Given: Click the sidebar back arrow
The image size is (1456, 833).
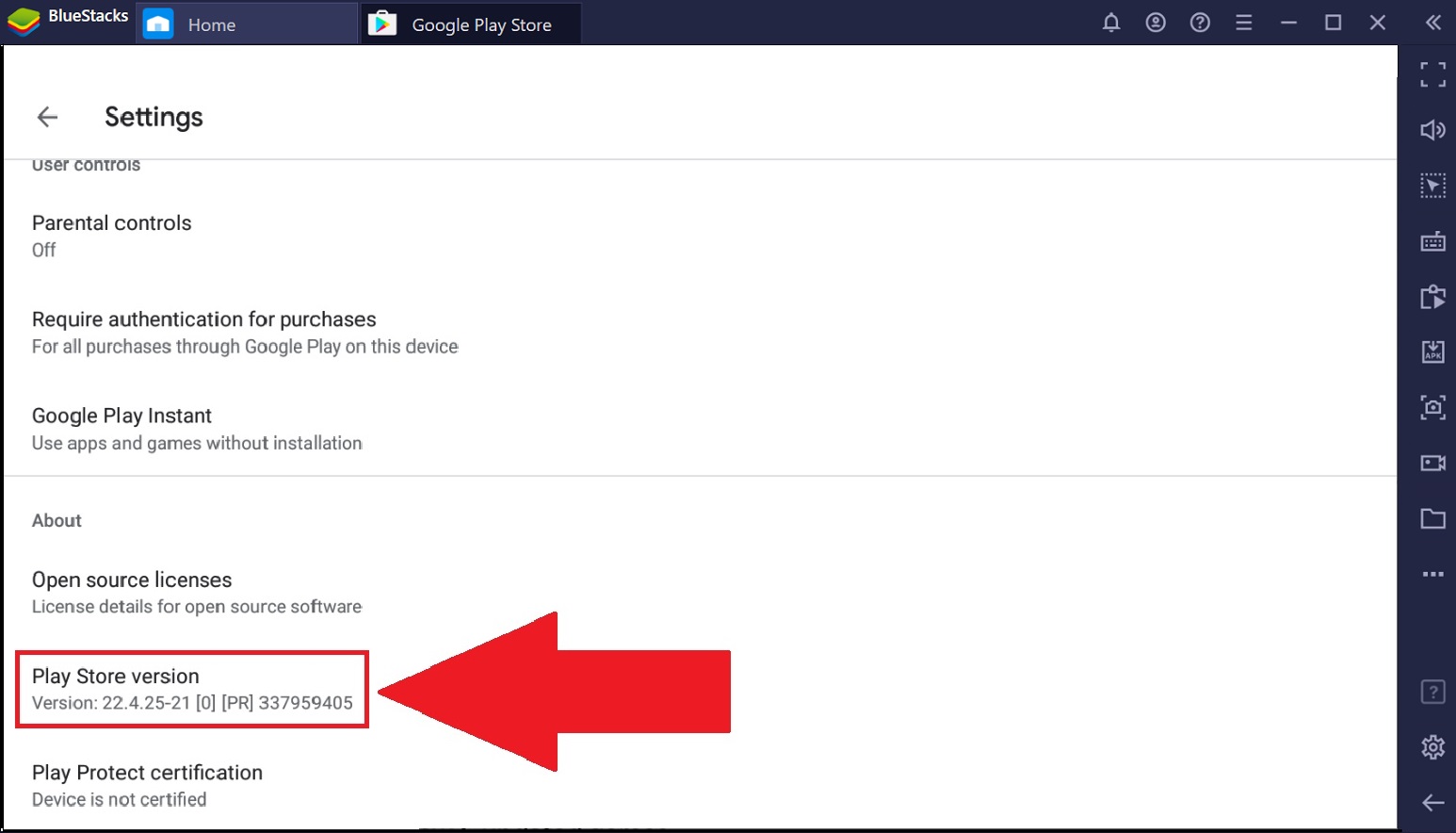Looking at the screenshot, I should (1432, 803).
